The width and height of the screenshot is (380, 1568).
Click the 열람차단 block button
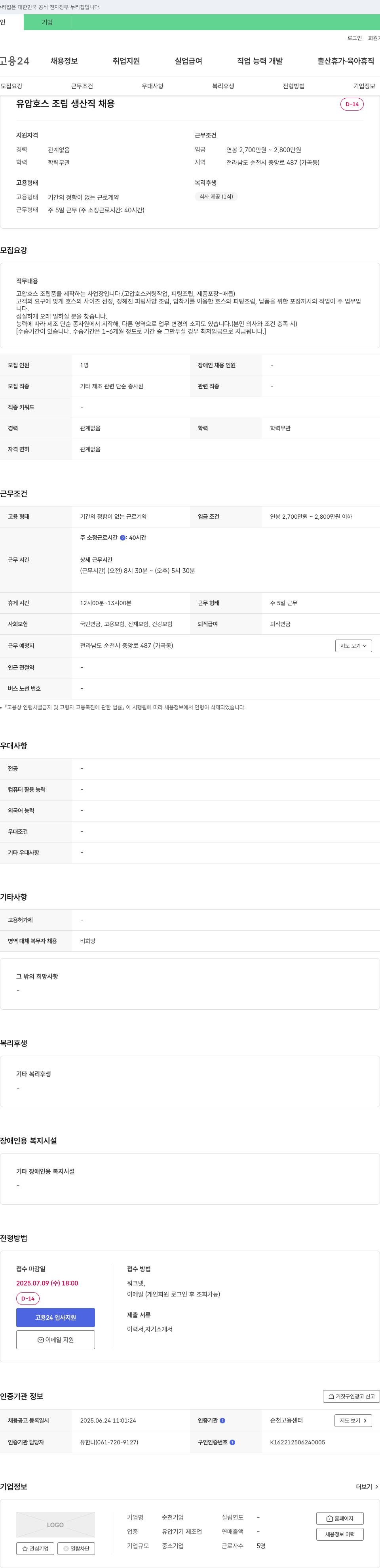76,1549
